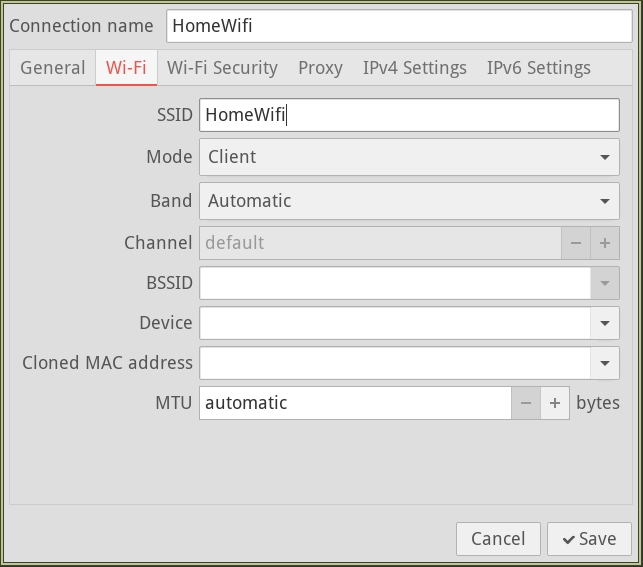Expand the Cloned MAC address dropdown arrow

click(604, 363)
